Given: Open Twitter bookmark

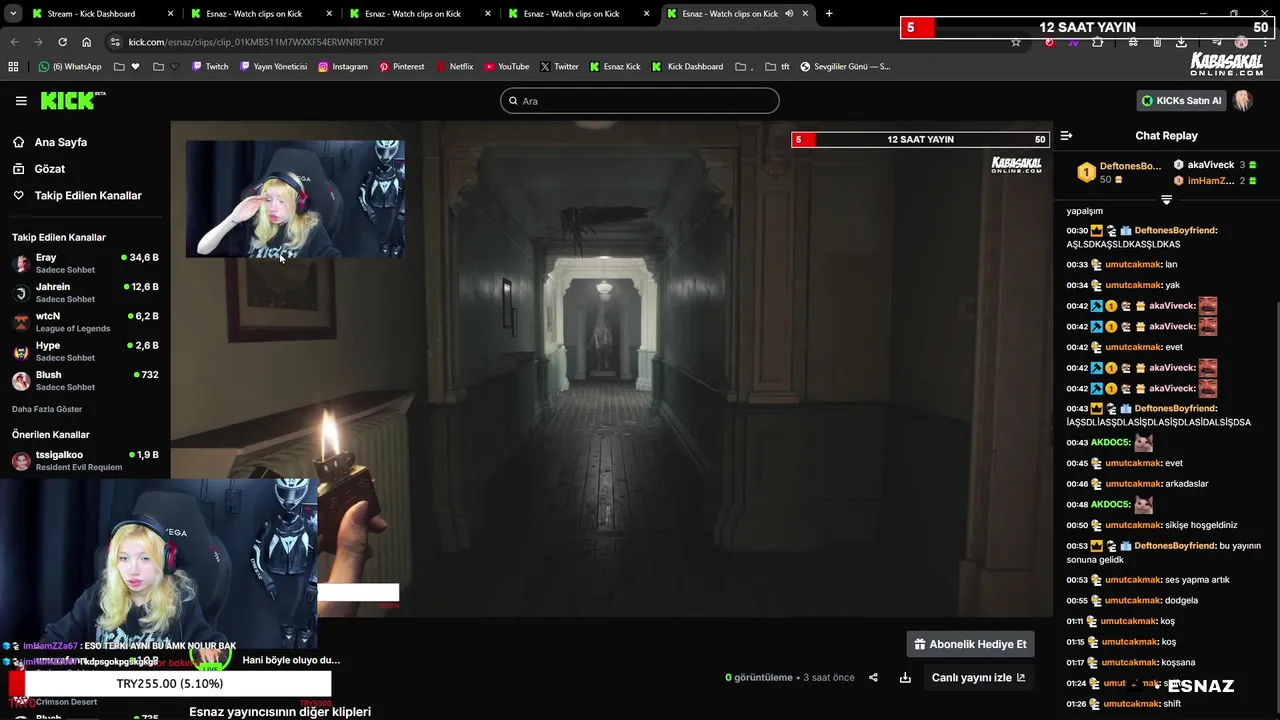Looking at the screenshot, I should [559, 67].
